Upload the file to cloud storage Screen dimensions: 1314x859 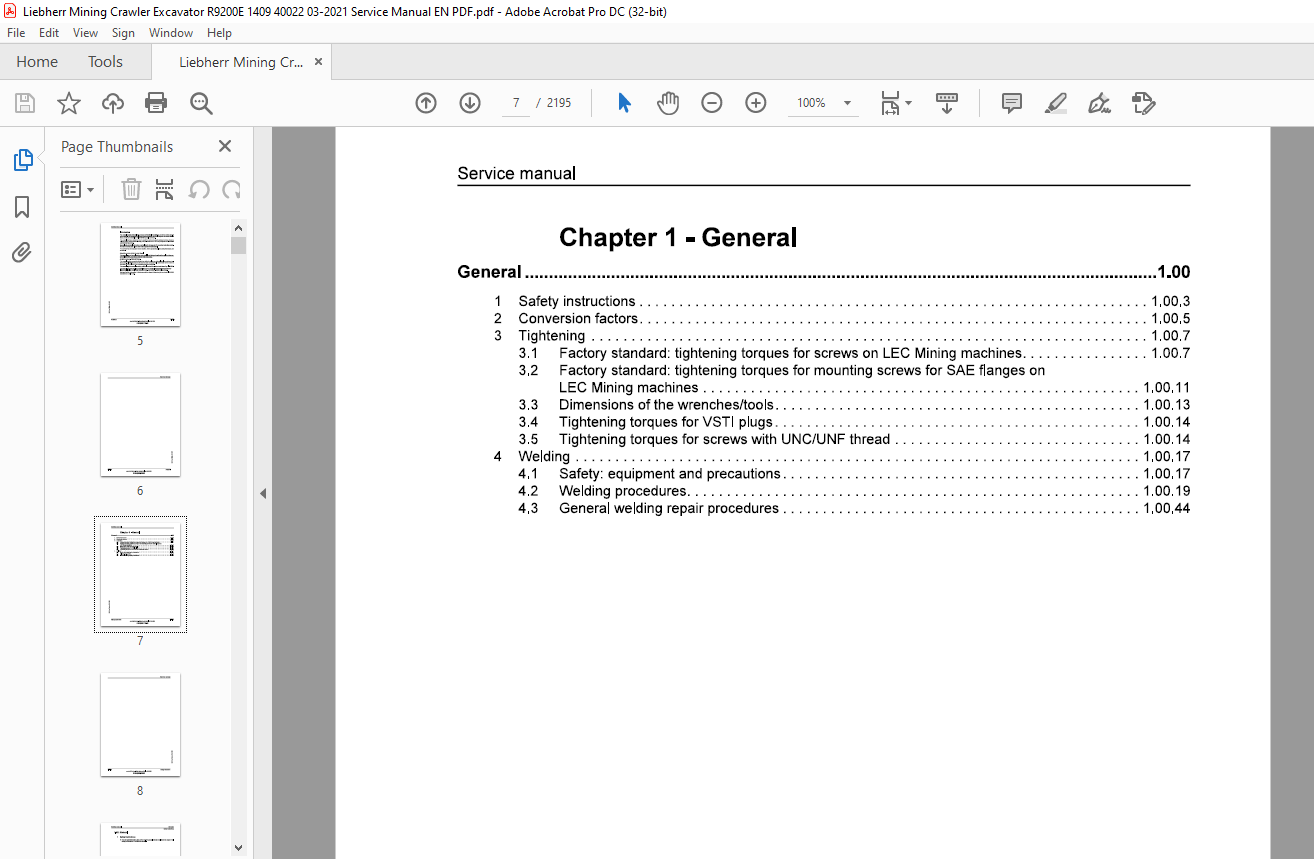(113, 103)
